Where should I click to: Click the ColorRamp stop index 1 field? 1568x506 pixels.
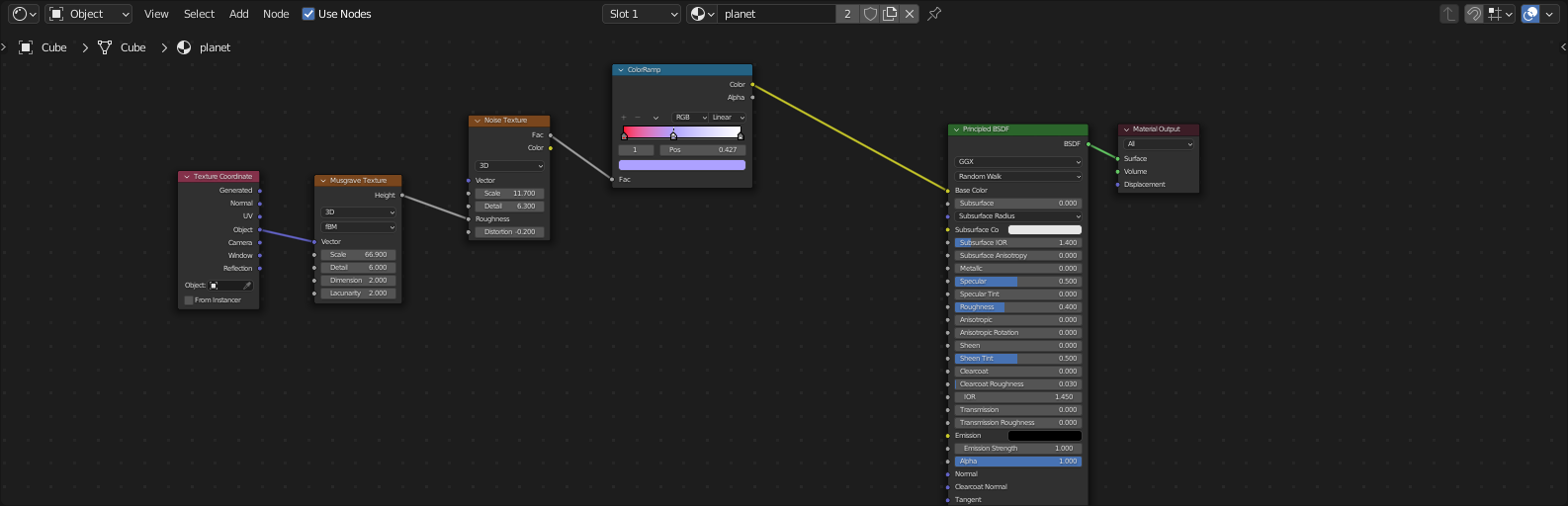coord(636,150)
